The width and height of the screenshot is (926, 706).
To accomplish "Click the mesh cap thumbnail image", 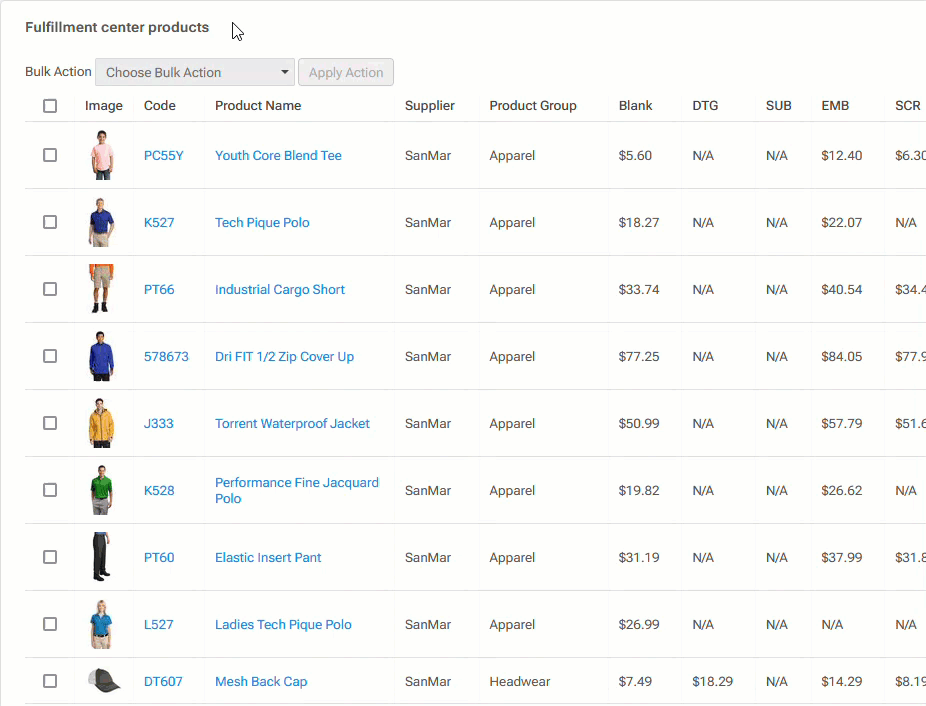I will pos(103,681).
